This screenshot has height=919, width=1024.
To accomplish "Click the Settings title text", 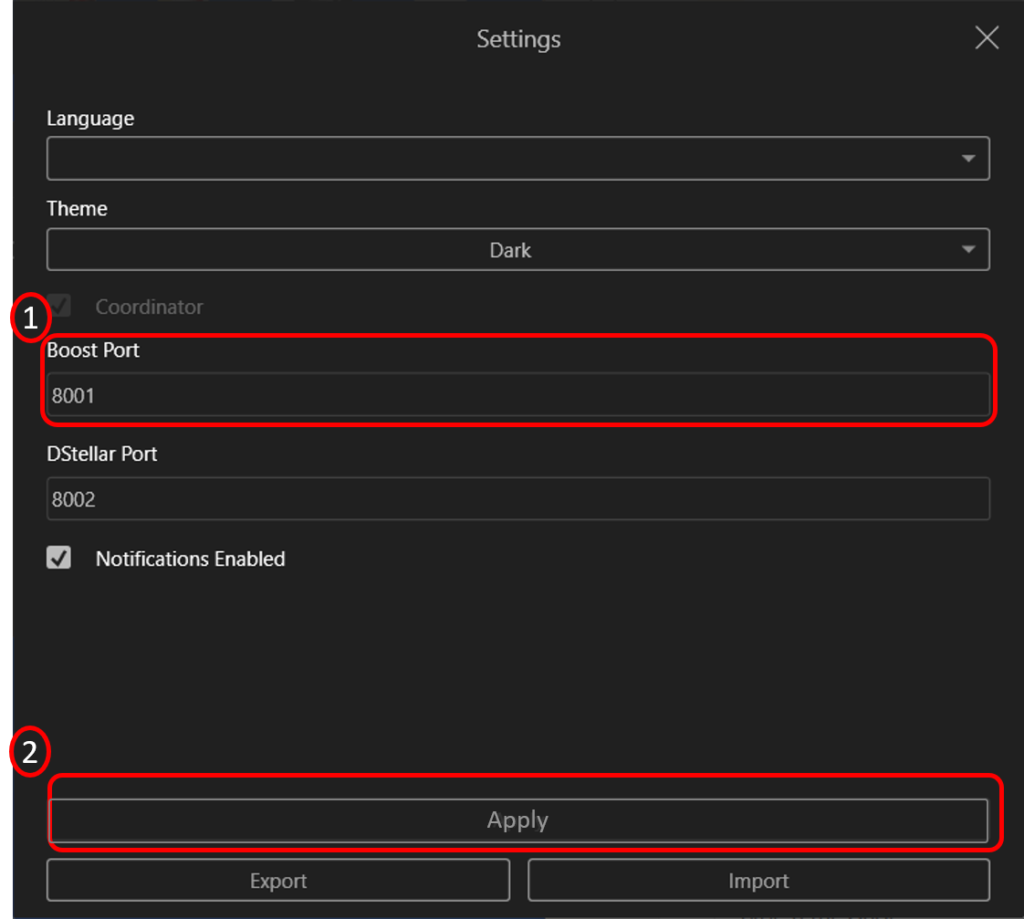I will (518, 40).
